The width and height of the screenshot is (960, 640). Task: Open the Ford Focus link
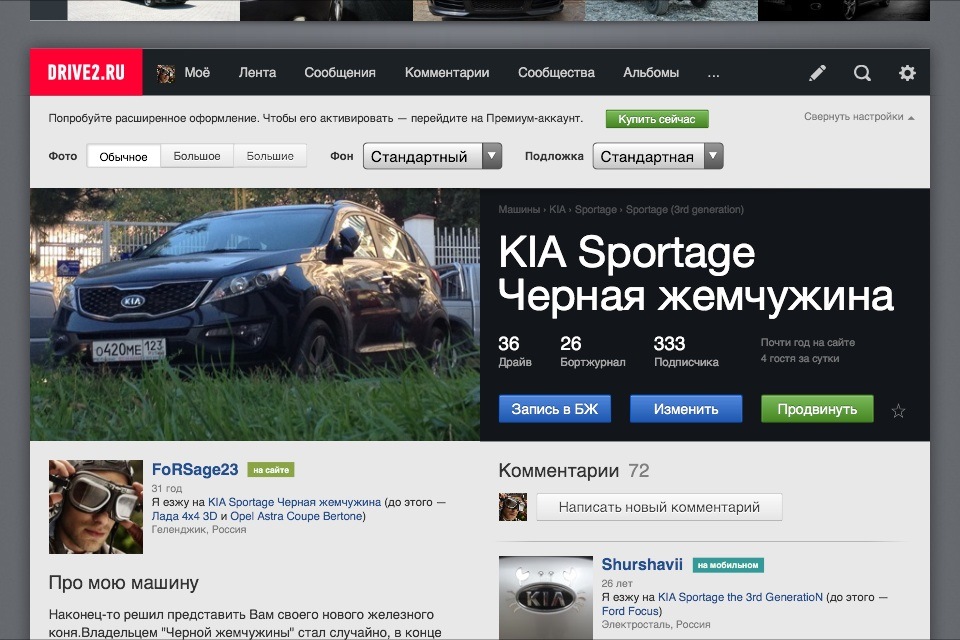coord(630,611)
